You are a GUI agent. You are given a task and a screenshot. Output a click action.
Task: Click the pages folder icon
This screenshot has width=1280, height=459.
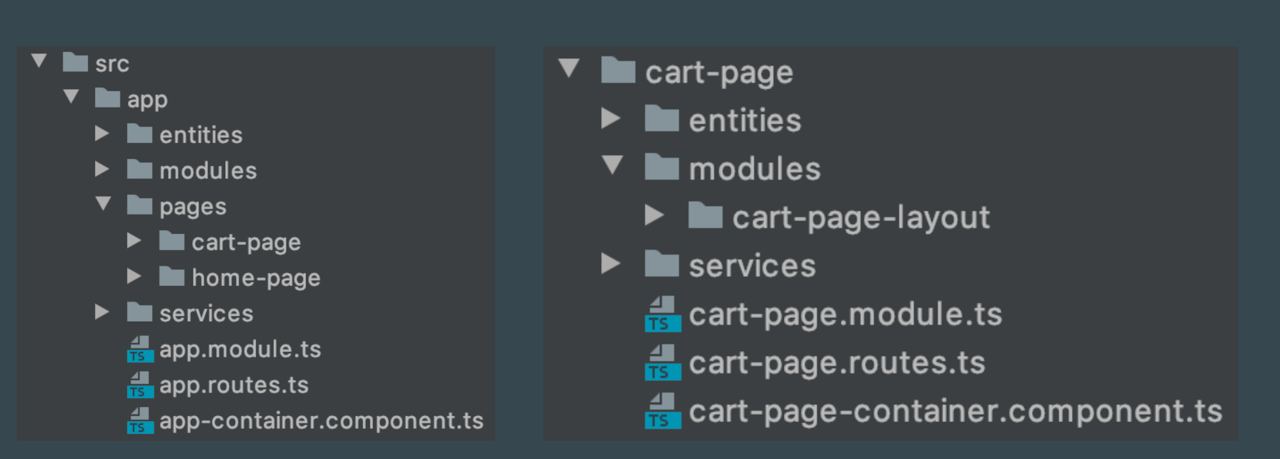coord(140,206)
